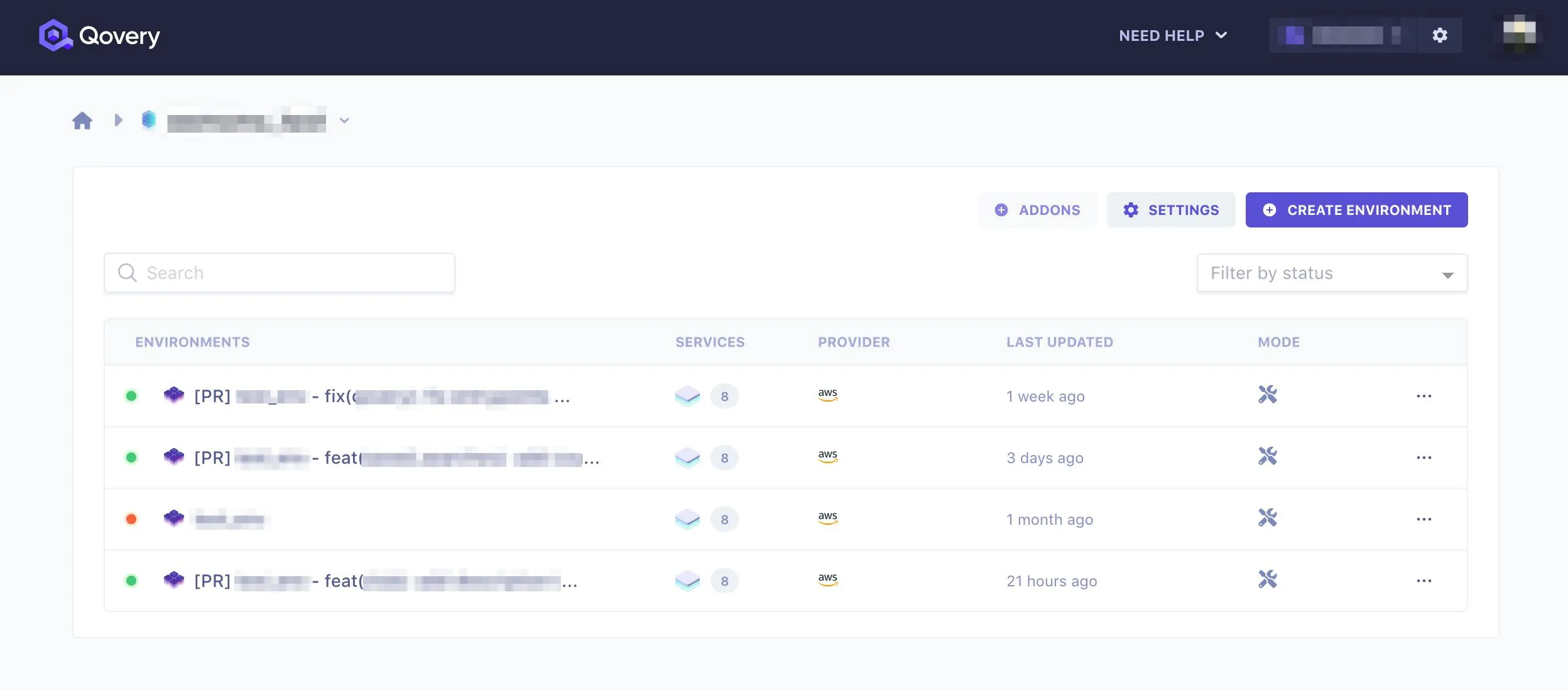1568x690 pixels.
Task: Open the top bar settings gear
Action: click(1440, 35)
